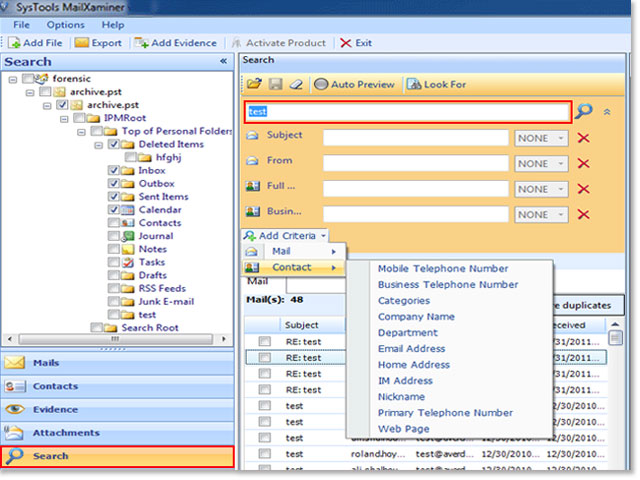This screenshot has height=480, width=640.
Task: Open the NONE dropdown for Subject
Action: click(x=541, y=137)
